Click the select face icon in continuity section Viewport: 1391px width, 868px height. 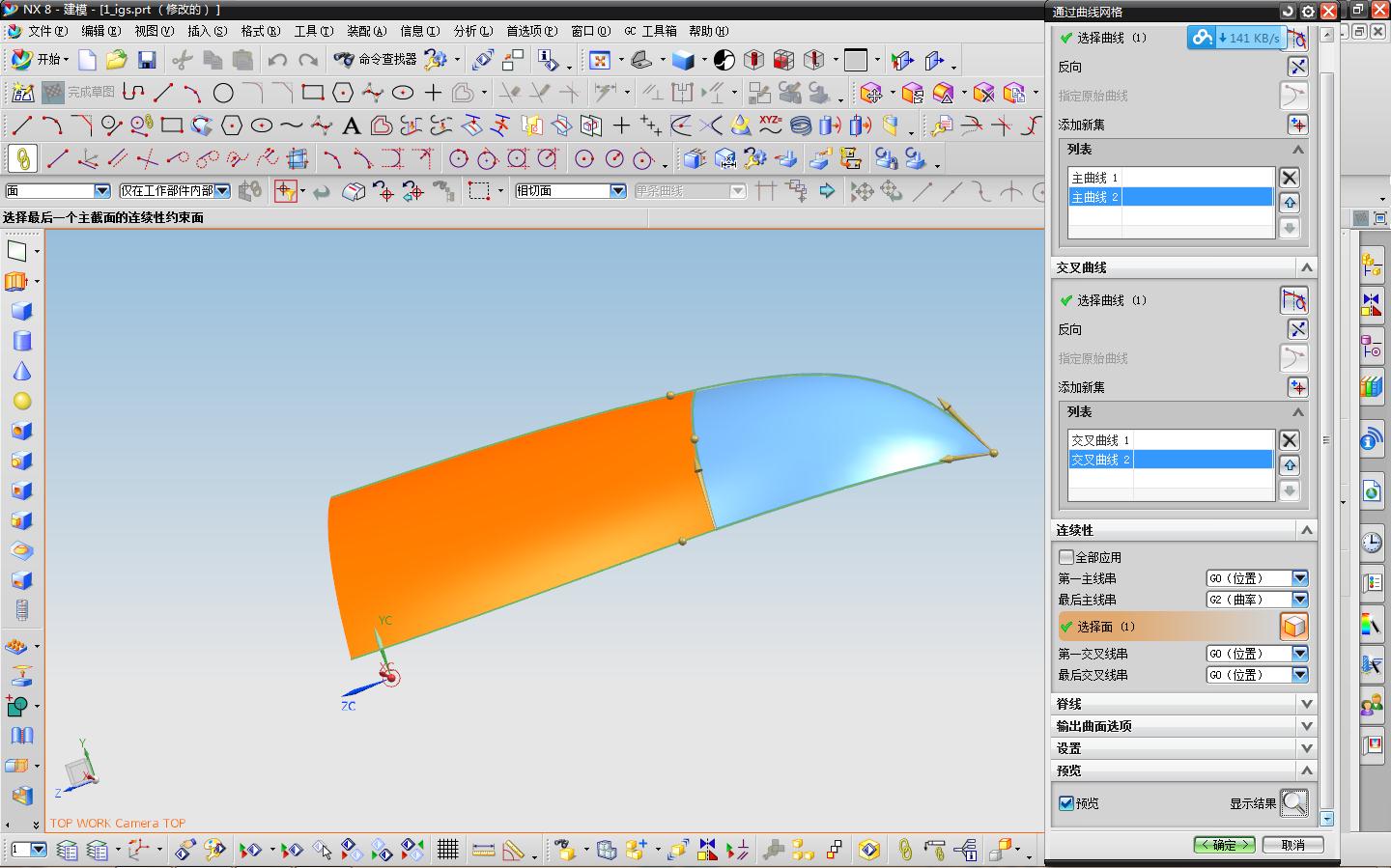pos(1293,627)
